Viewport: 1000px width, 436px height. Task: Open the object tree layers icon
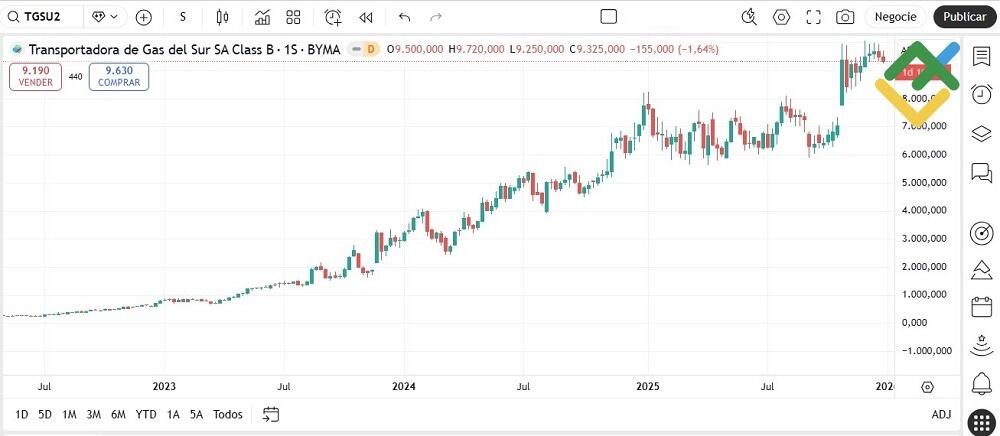pyautogui.click(x=981, y=133)
